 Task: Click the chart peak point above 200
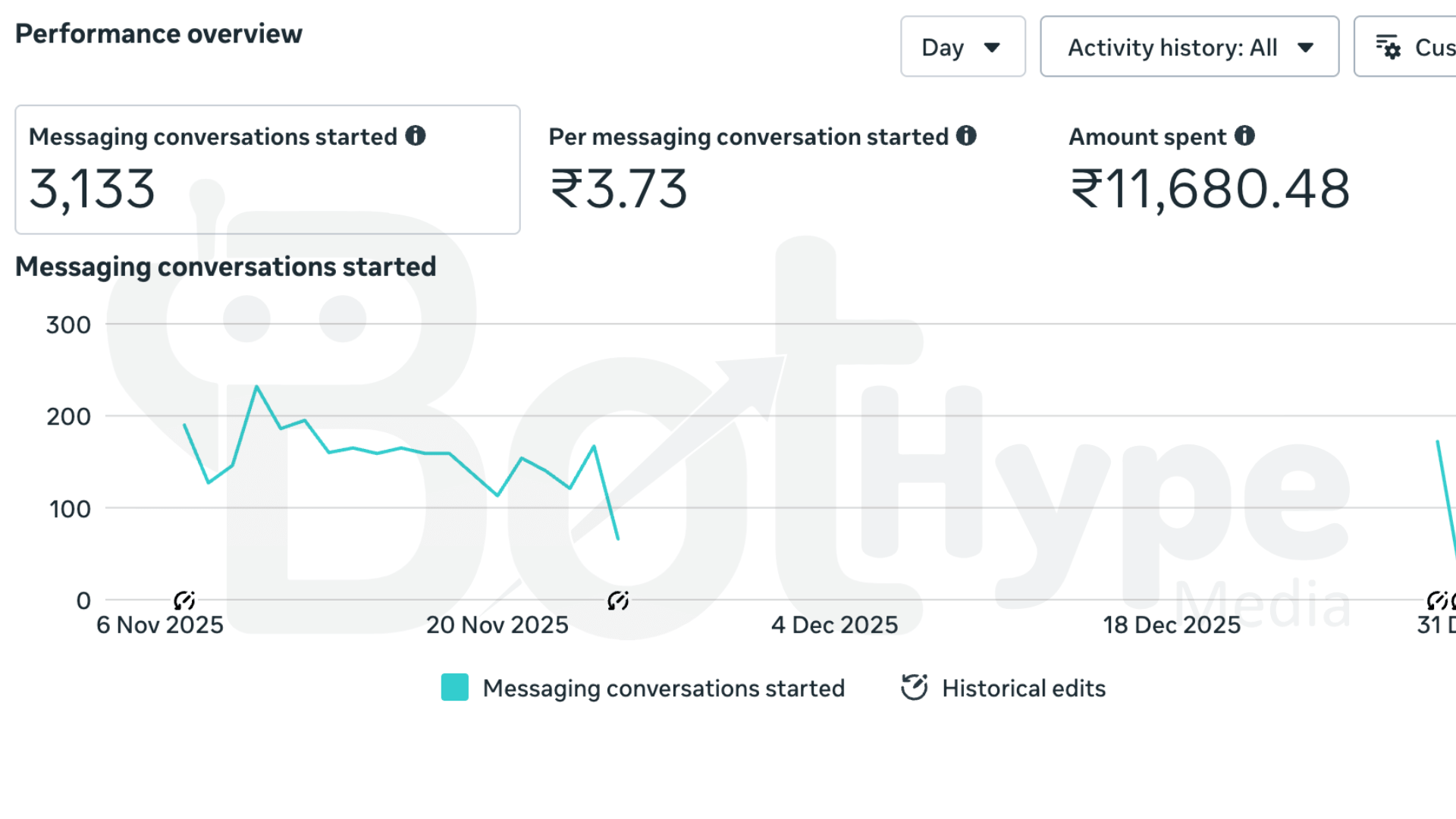tap(257, 387)
